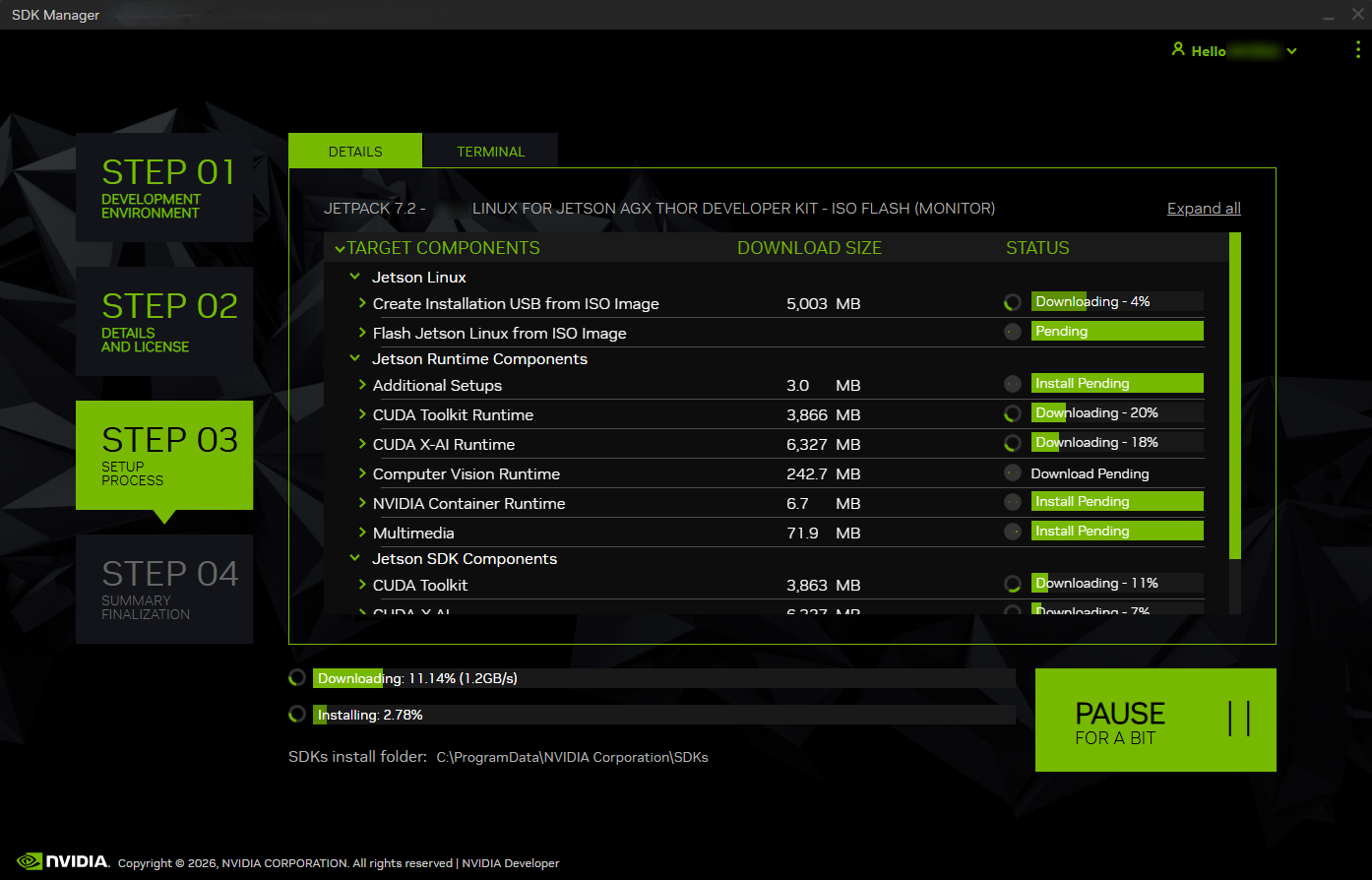The image size is (1372, 880).
Task: Expand the CUDA Toolkit Runtime row
Action: click(x=363, y=414)
